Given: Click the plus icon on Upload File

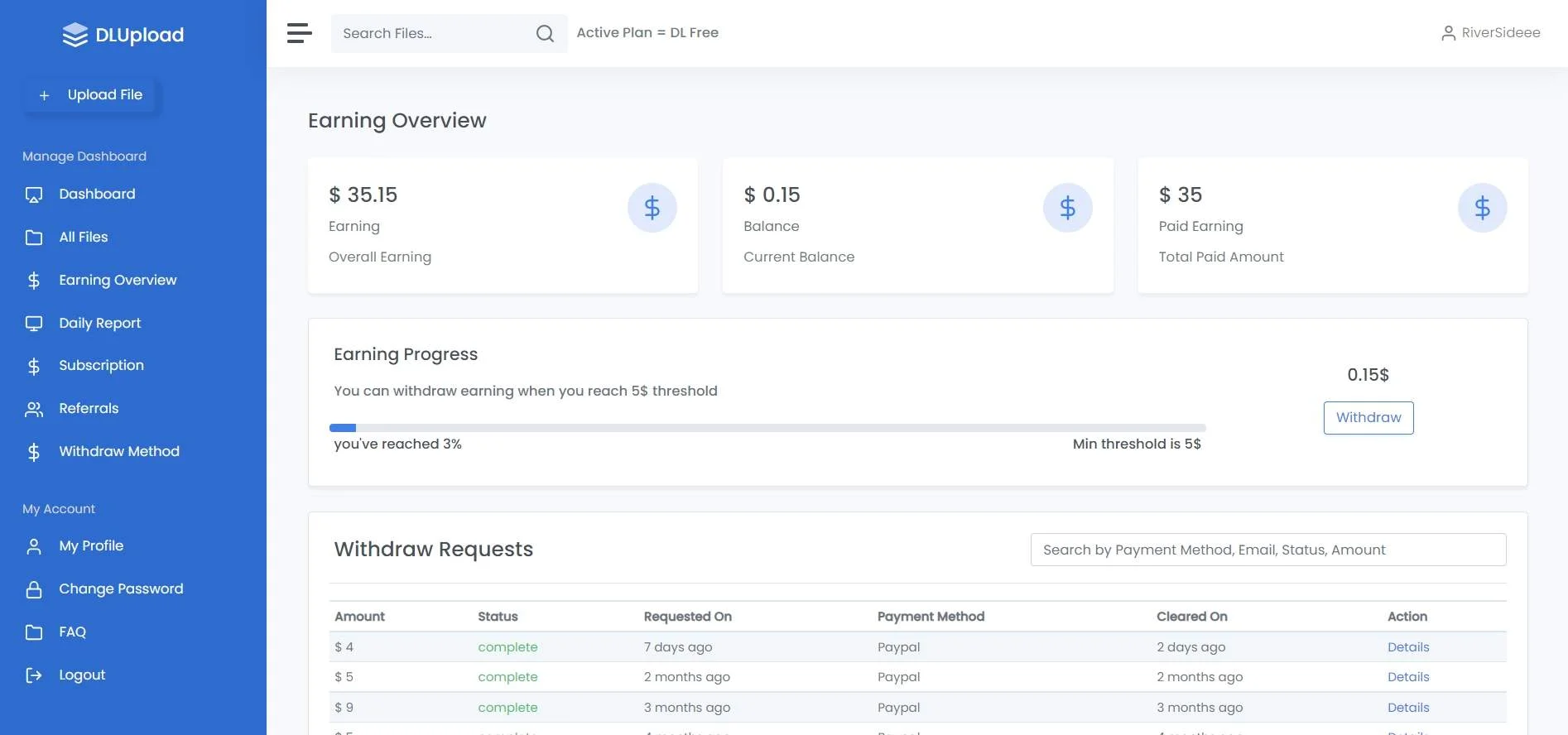Looking at the screenshot, I should 45,96.
